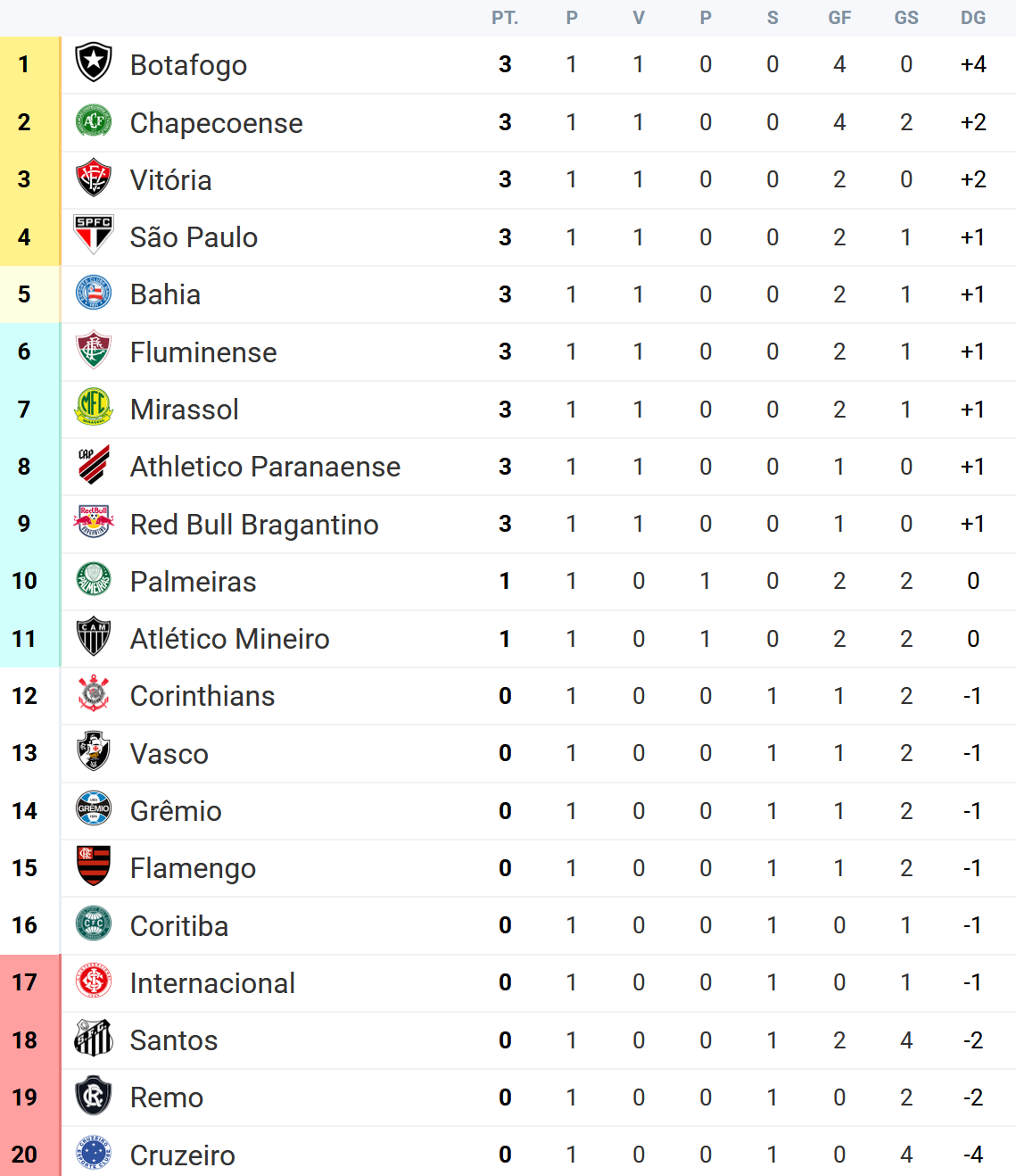
Task: Click position number 20 red cell
Action: (24, 1154)
